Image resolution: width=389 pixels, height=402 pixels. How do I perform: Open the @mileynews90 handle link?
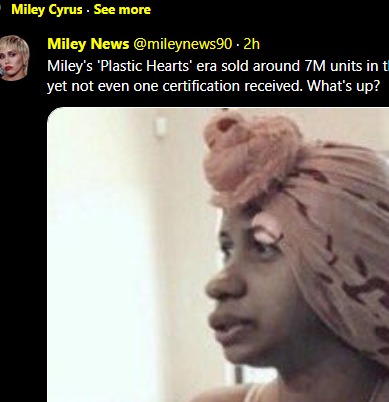(183, 44)
